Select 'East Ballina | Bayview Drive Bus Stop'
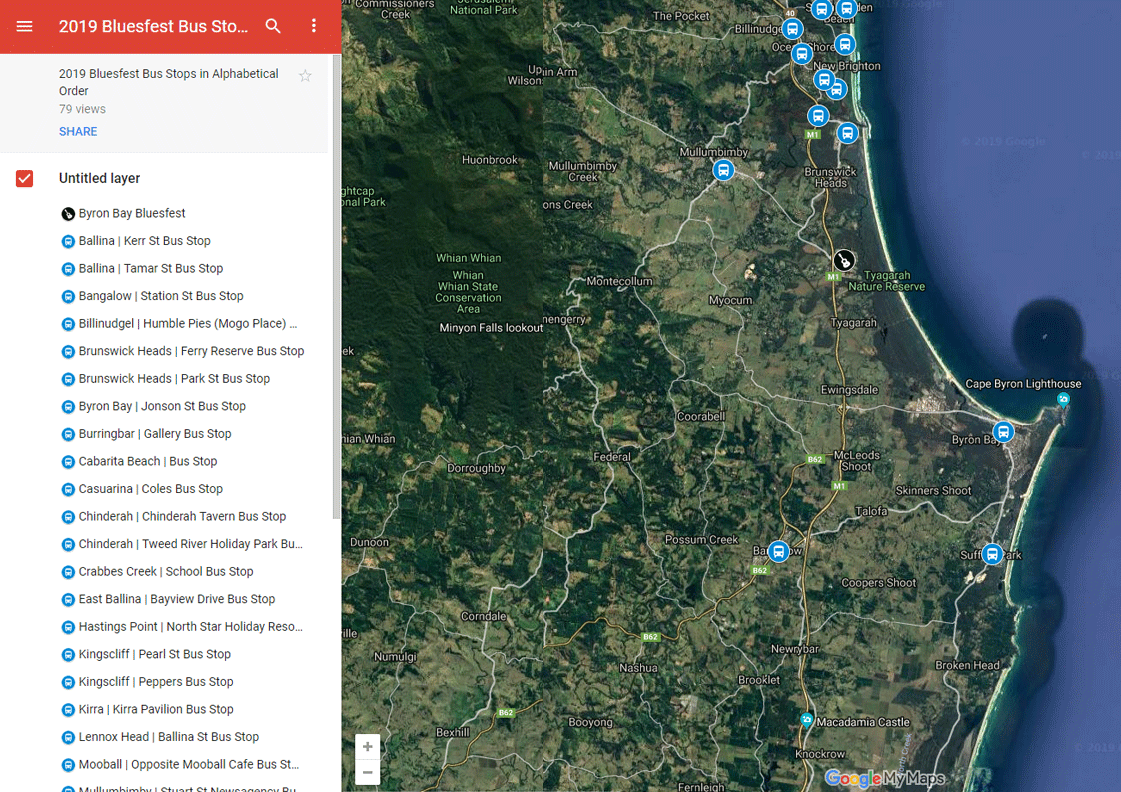 [177, 599]
